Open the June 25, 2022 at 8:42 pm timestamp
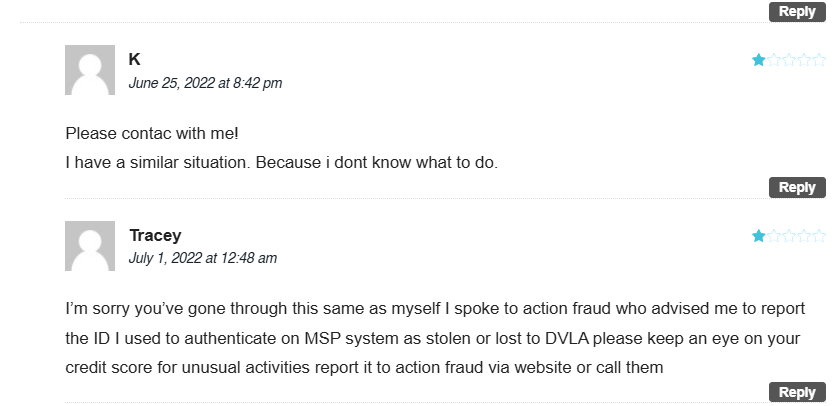Viewport: 836px width, 406px height. [x=205, y=83]
